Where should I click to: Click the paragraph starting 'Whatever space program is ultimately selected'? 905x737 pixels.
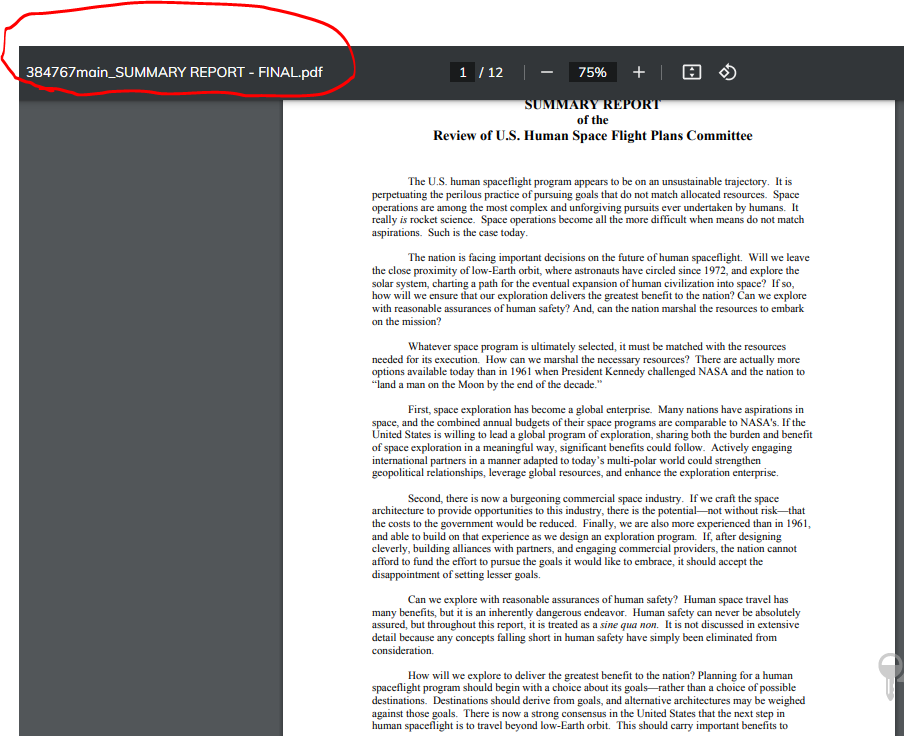coord(588,365)
